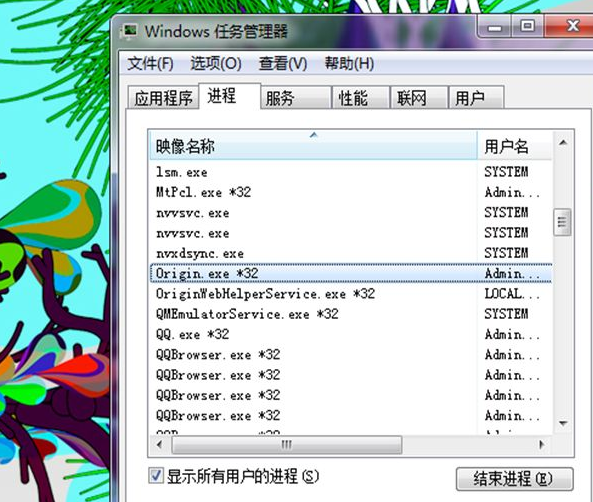The image size is (593, 502).
Task: Switch to the 服务 tab
Action: [296, 98]
